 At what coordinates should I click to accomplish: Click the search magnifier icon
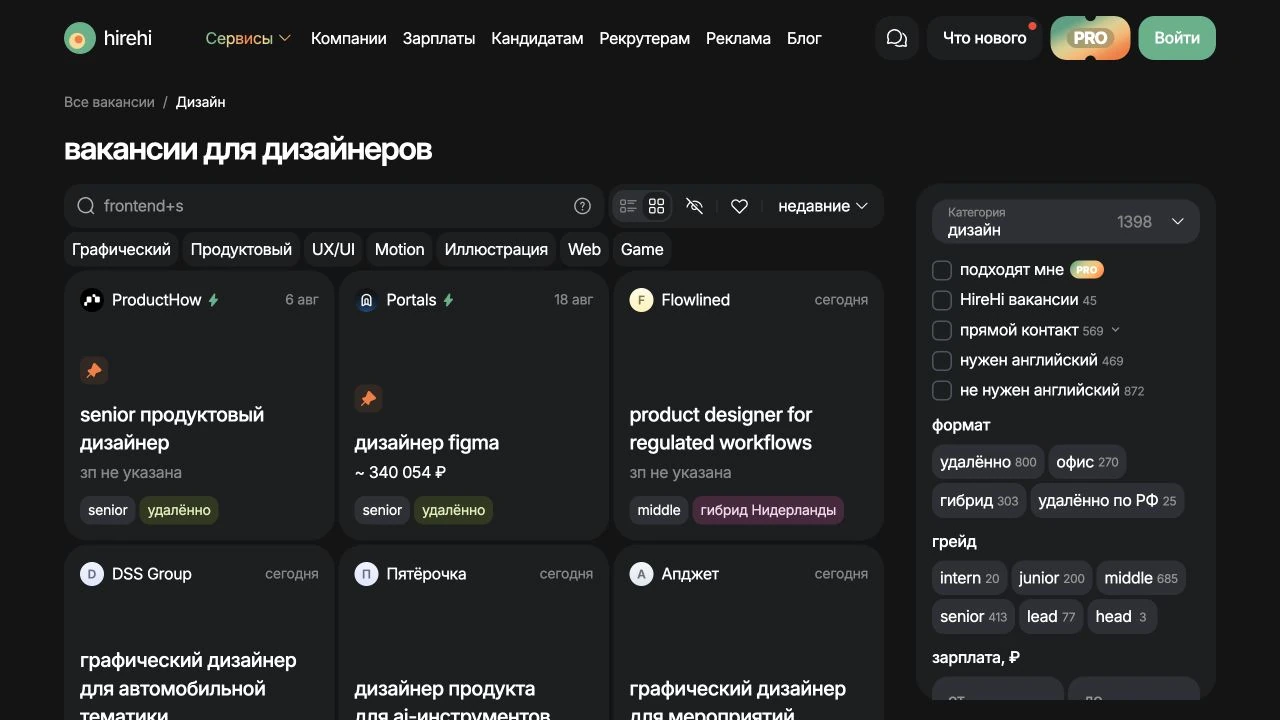tap(86, 206)
